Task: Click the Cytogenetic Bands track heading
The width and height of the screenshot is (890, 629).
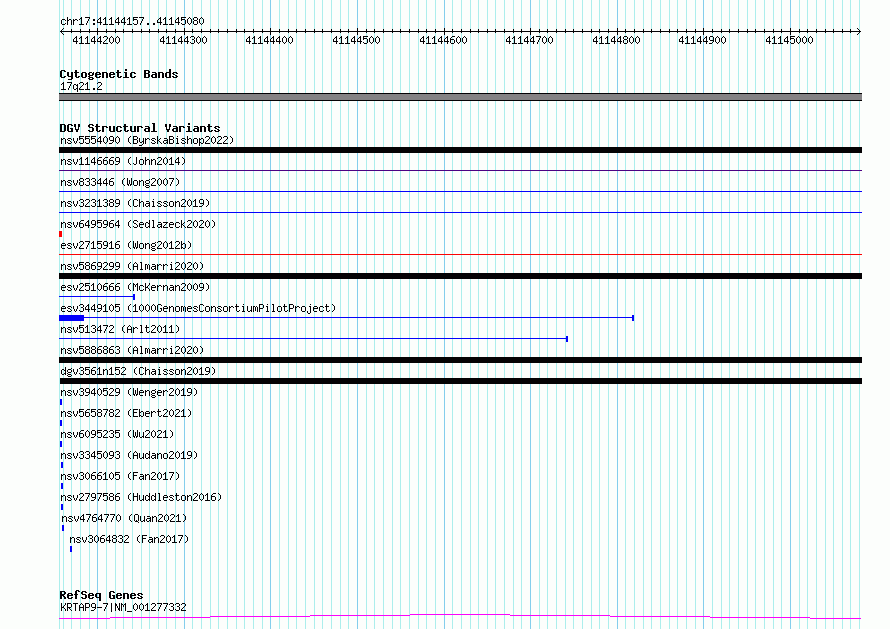Action: coord(119,74)
